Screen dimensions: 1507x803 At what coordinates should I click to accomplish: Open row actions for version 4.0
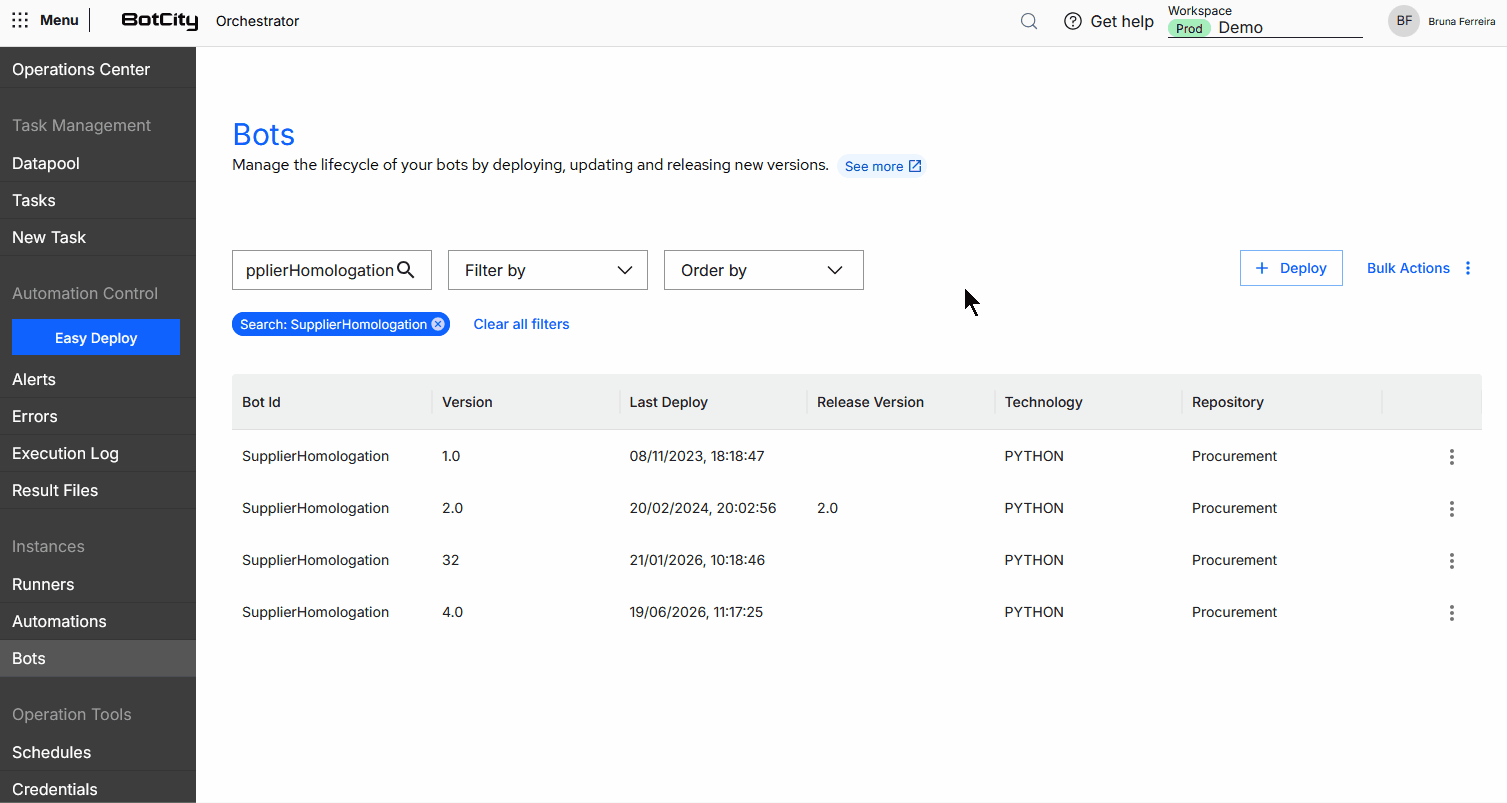click(x=1452, y=613)
